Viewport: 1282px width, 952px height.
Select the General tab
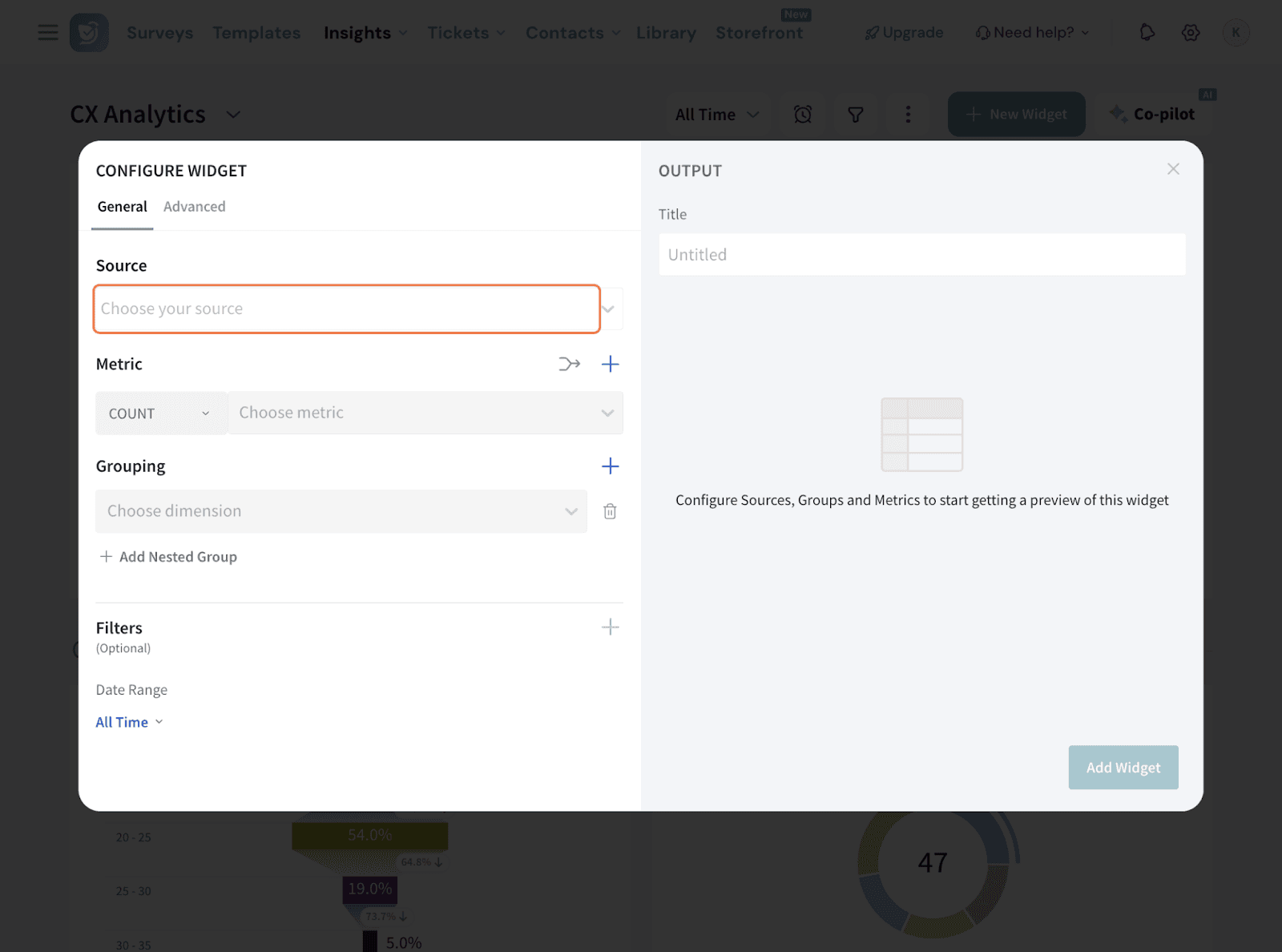point(123,207)
